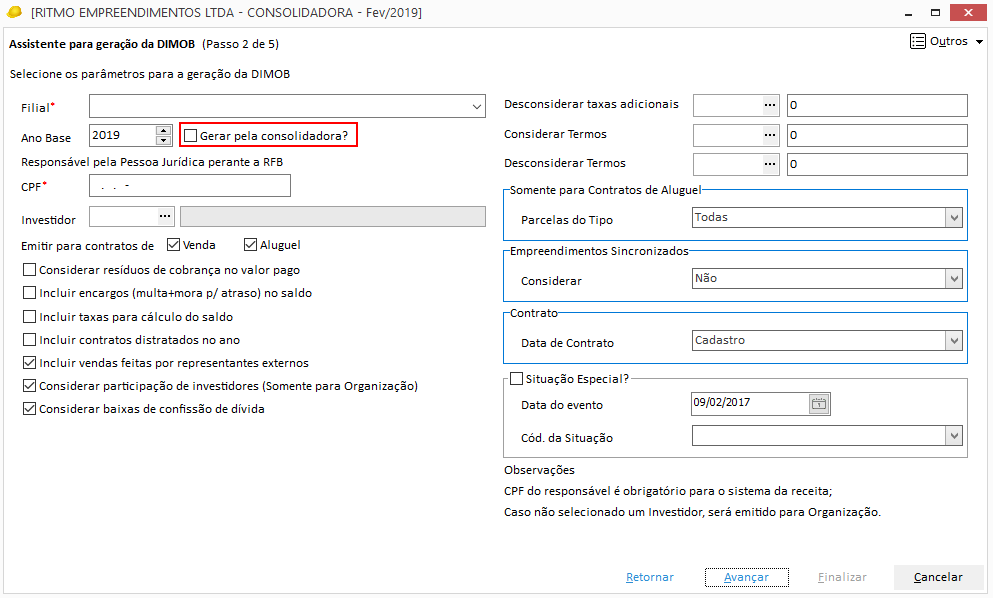
Task: Check Incluir contratos distratados no ano
Action: [x=29, y=340]
